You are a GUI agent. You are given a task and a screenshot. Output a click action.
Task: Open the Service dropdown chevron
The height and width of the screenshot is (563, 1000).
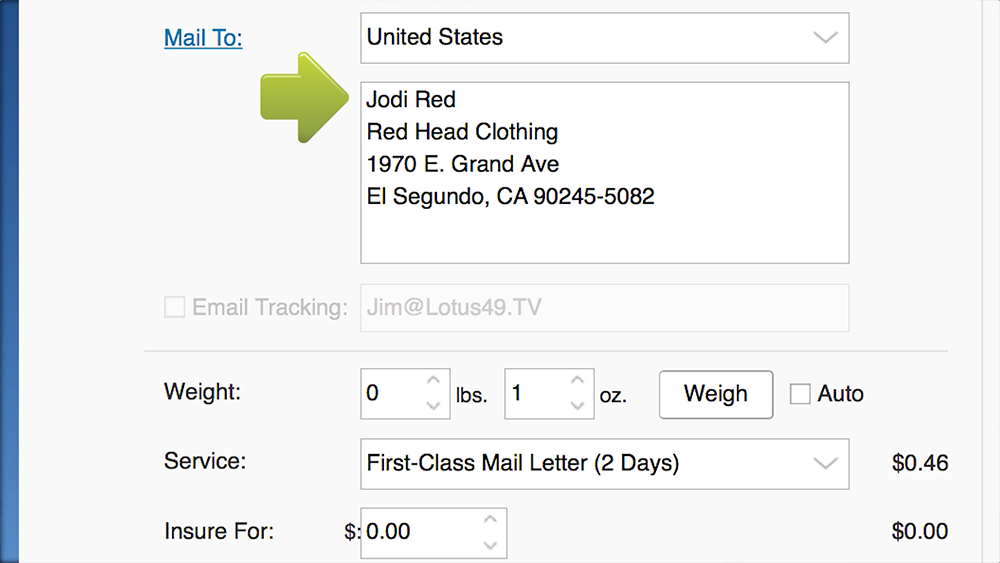point(825,464)
